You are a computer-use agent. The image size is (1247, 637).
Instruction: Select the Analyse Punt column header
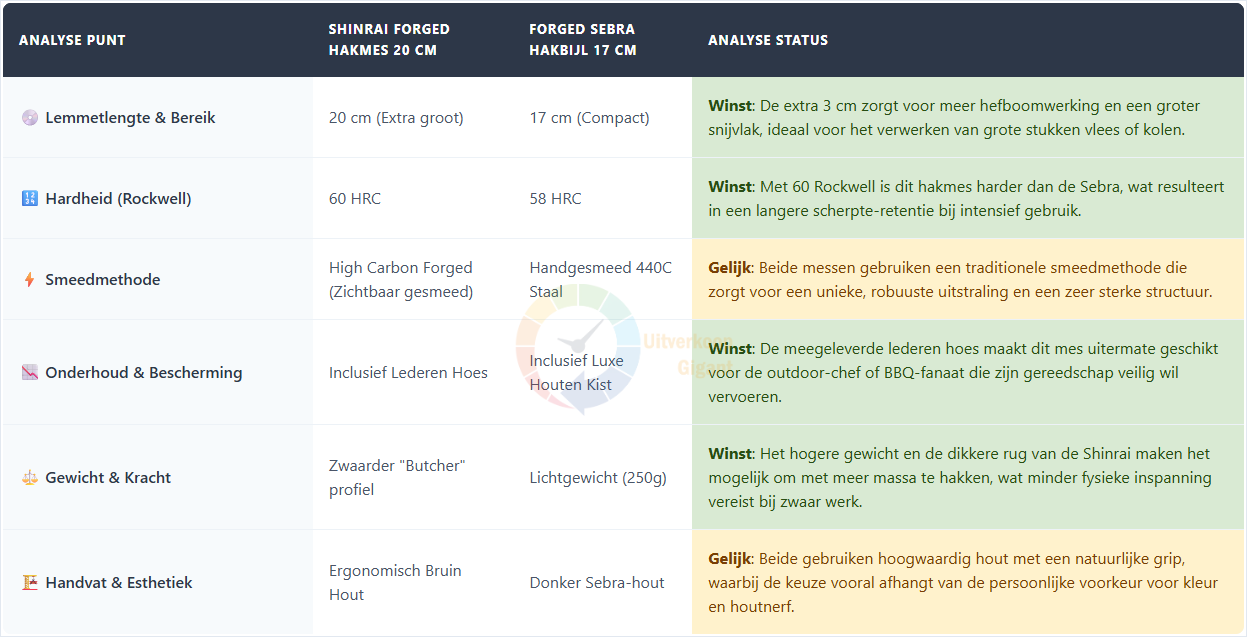pos(72,41)
